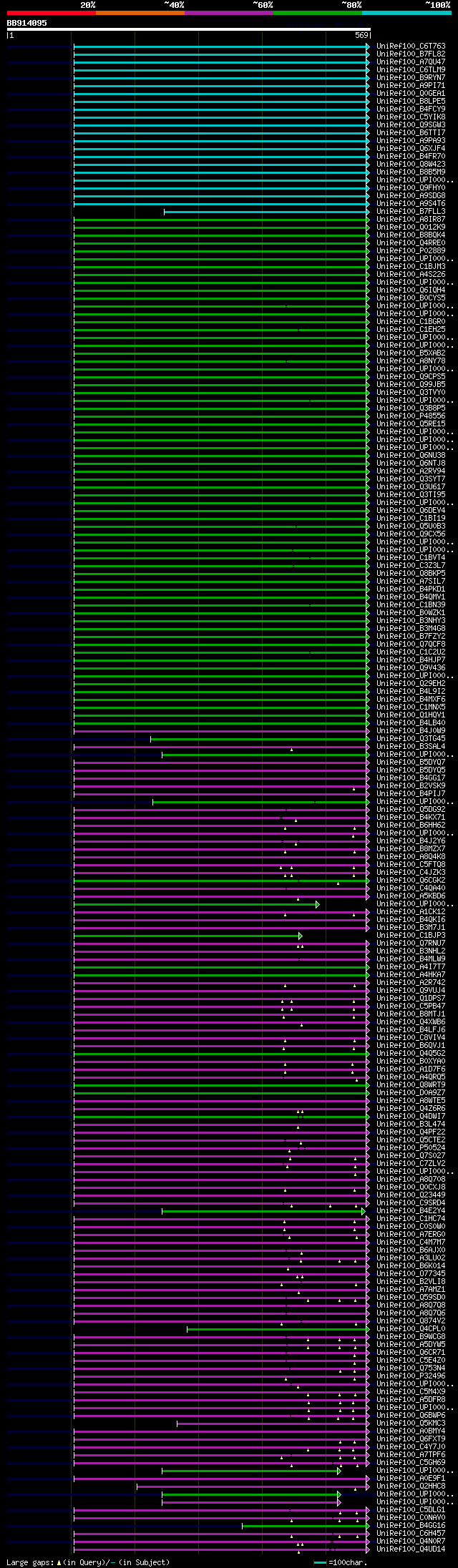Select hit UniRef100_B2VSK9
Viewport: 458px width, 1568px height.
tap(411, 786)
